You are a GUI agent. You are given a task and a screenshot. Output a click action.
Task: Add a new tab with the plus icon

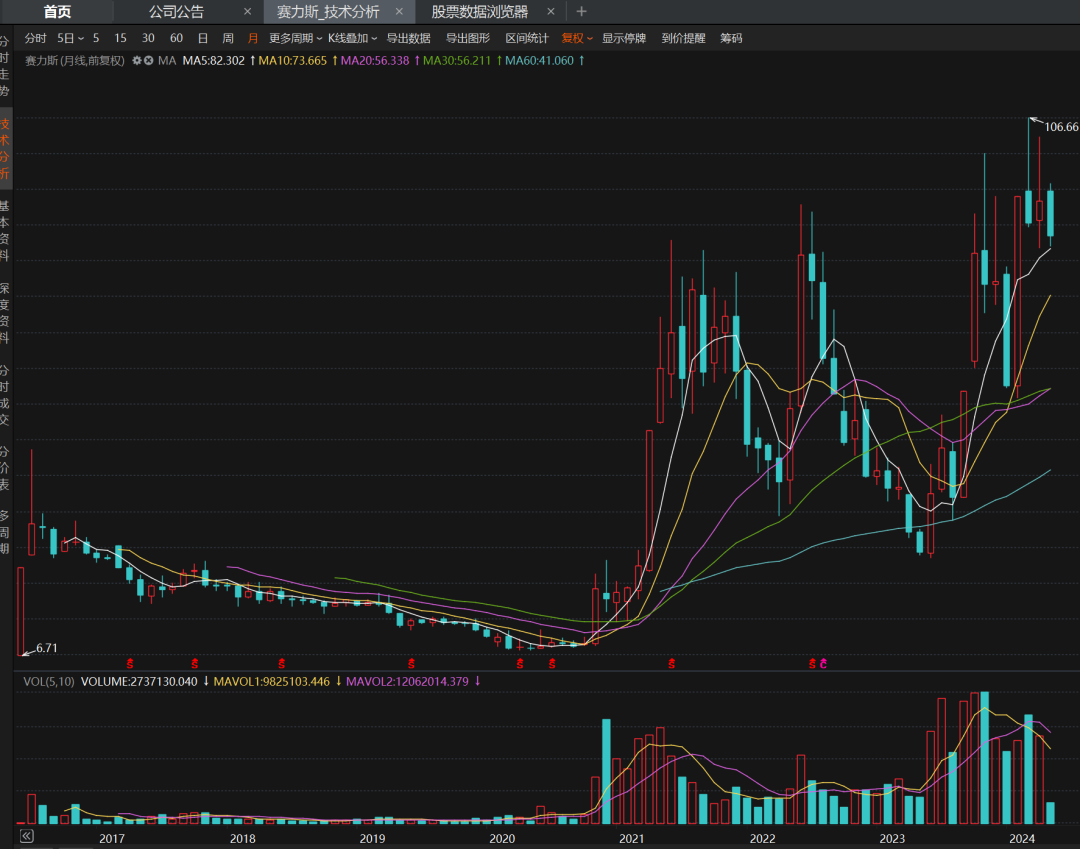(x=582, y=12)
